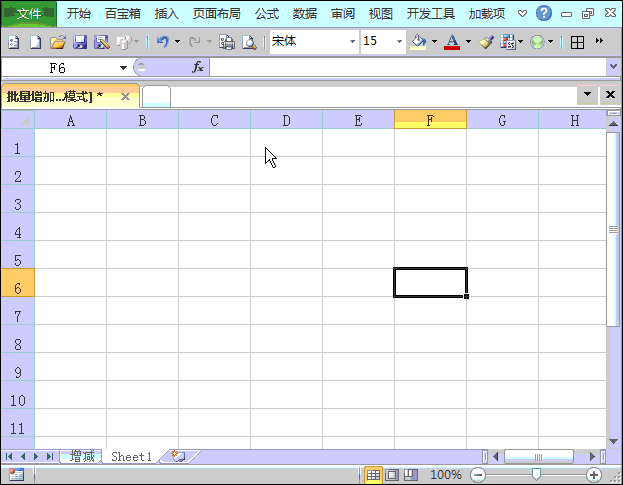Switch to the 百宝箱 tab

pyautogui.click(x=123, y=14)
